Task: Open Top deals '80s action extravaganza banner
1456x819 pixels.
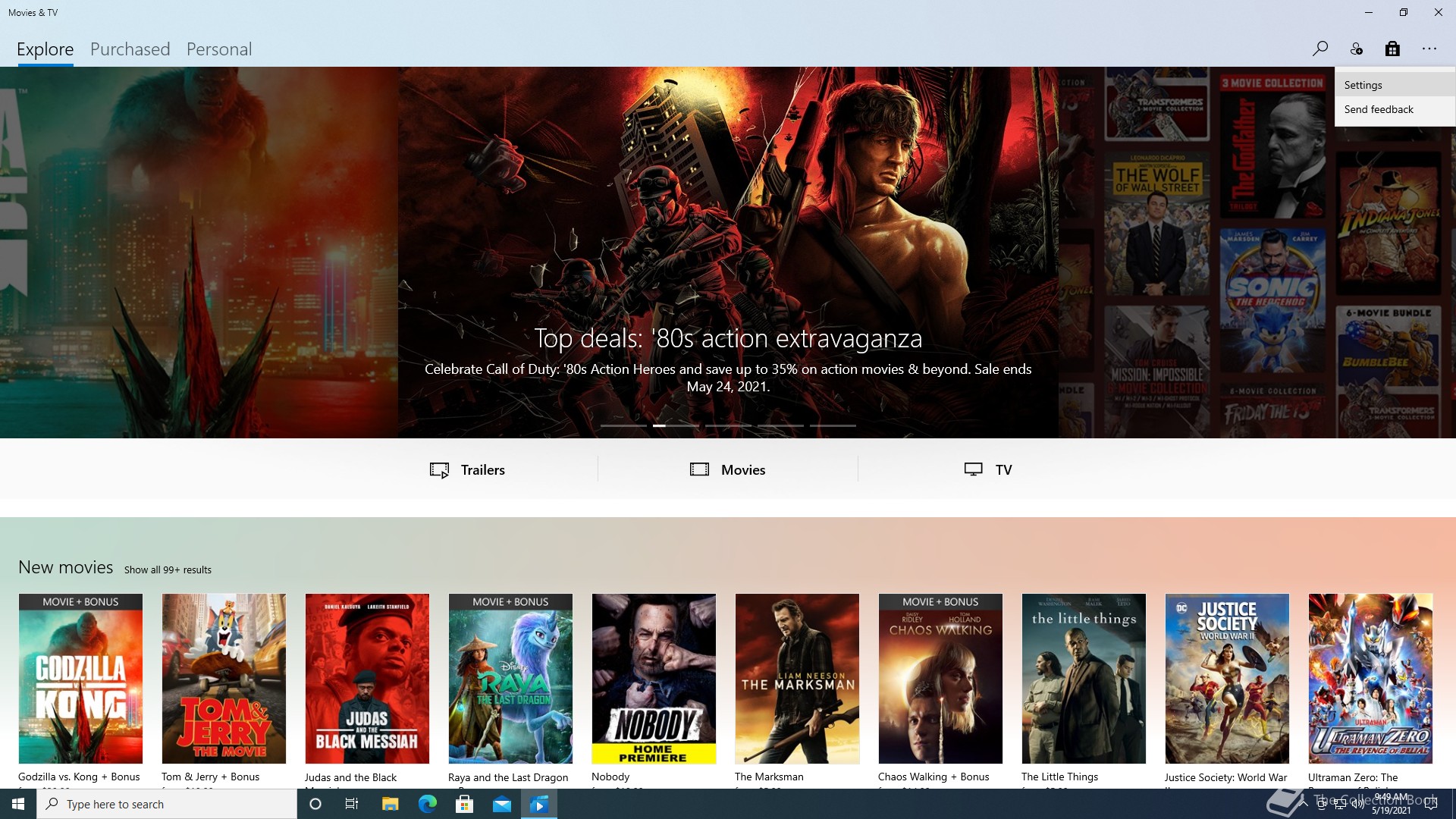Action: (x=728, y=253)
